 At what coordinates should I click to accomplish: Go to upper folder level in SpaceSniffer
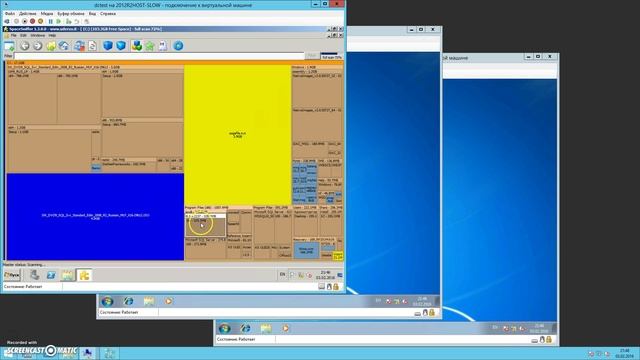(x=51, y=46)
